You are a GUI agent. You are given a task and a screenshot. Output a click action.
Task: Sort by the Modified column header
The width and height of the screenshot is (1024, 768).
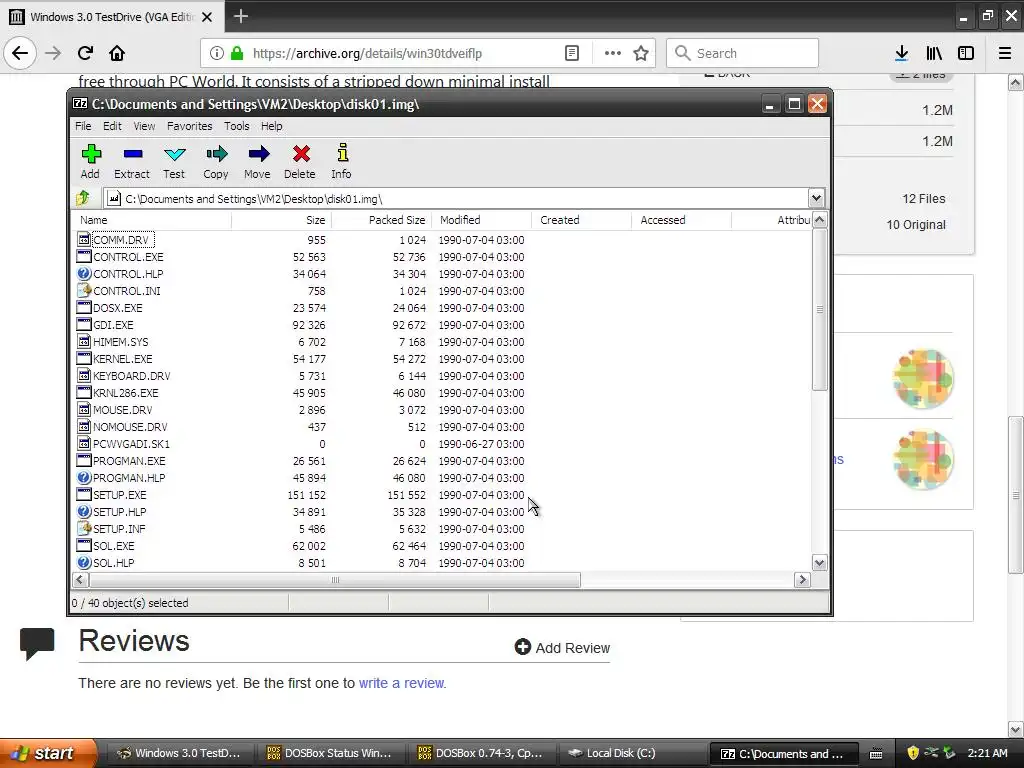[481, 220]
